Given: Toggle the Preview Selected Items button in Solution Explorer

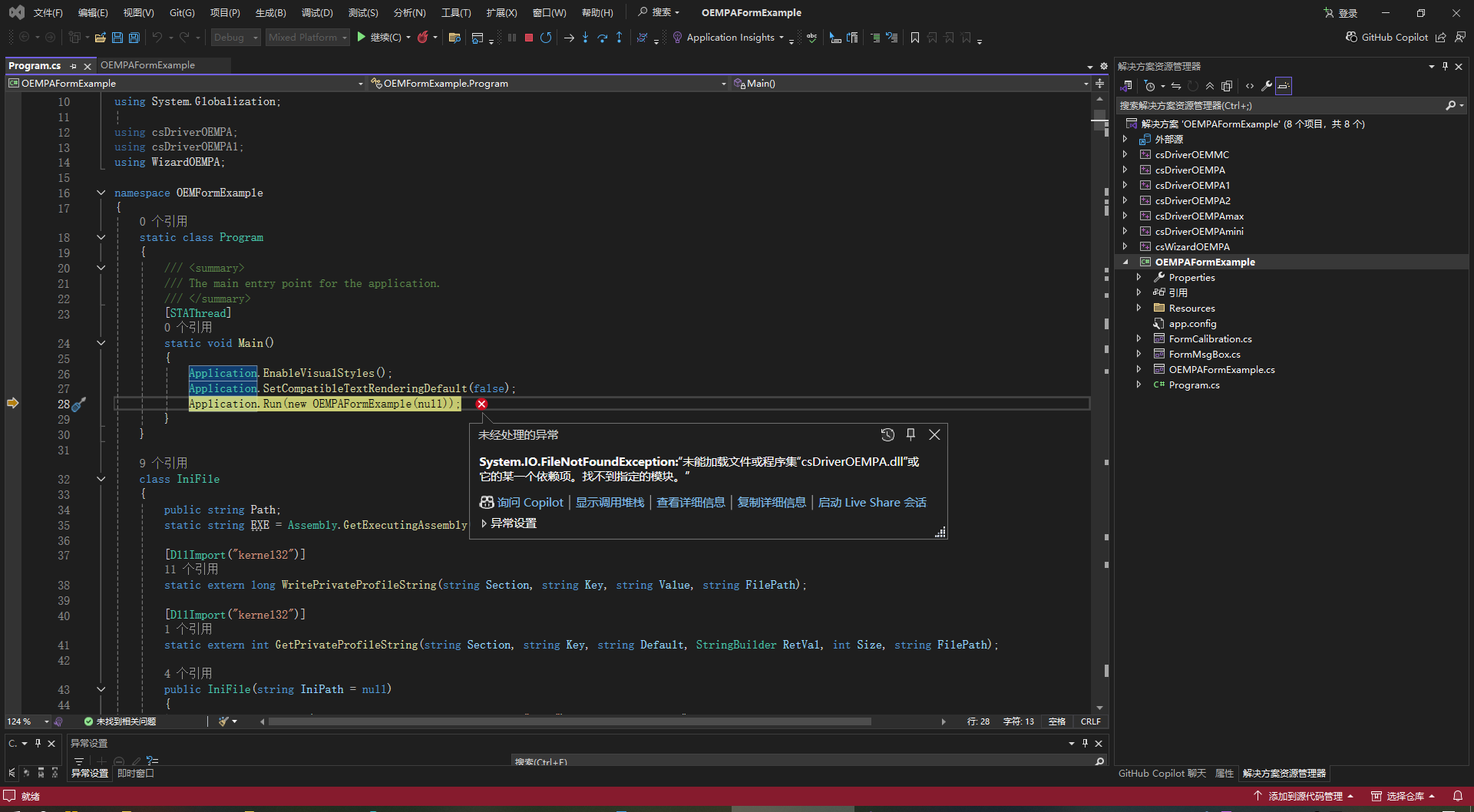Looking at the screenshot, I should pos(1284,86).
